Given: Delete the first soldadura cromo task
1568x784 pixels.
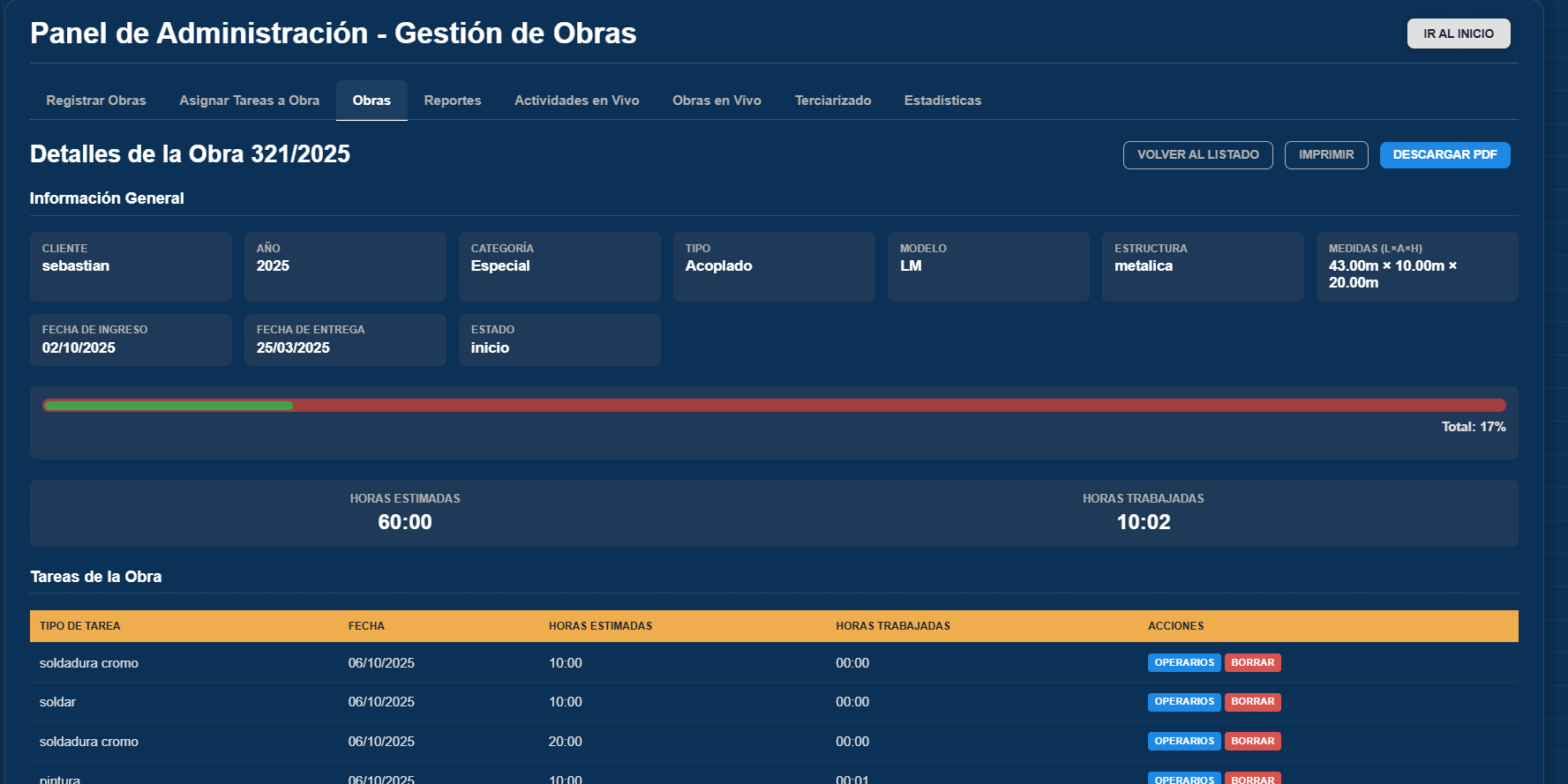Looking at the screenshot, I should click(1252, 663).
